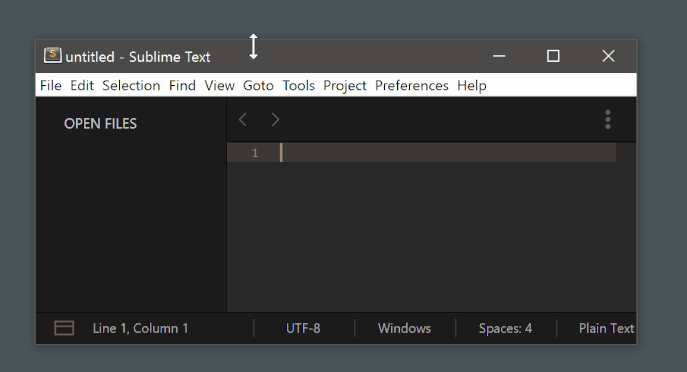The image size is (687, 372).
Task: Toggle the side bar using status bar panel icon
Action: click(x=64, y=328)
